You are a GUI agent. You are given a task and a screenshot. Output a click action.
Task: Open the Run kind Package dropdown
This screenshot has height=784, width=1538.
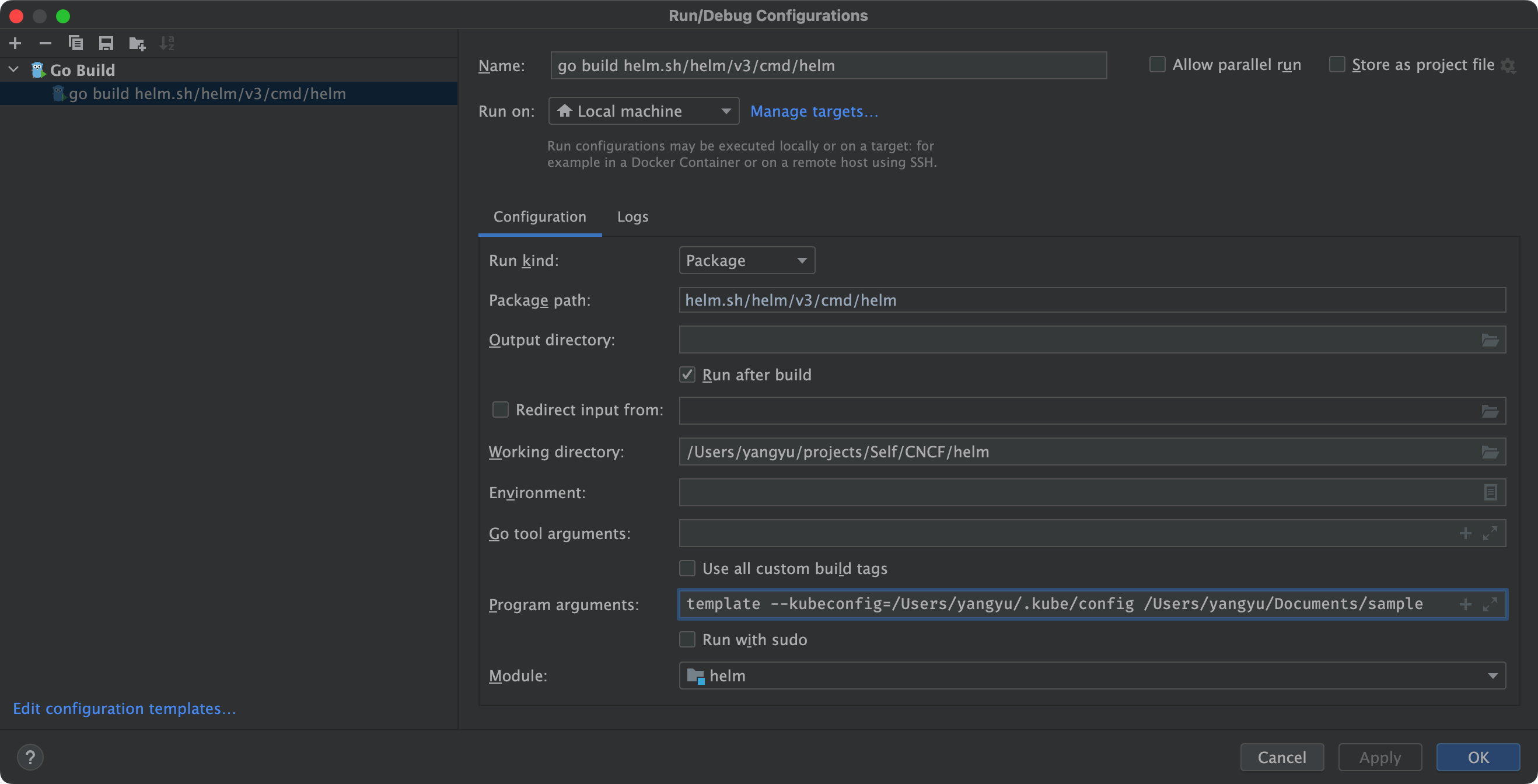746,260
